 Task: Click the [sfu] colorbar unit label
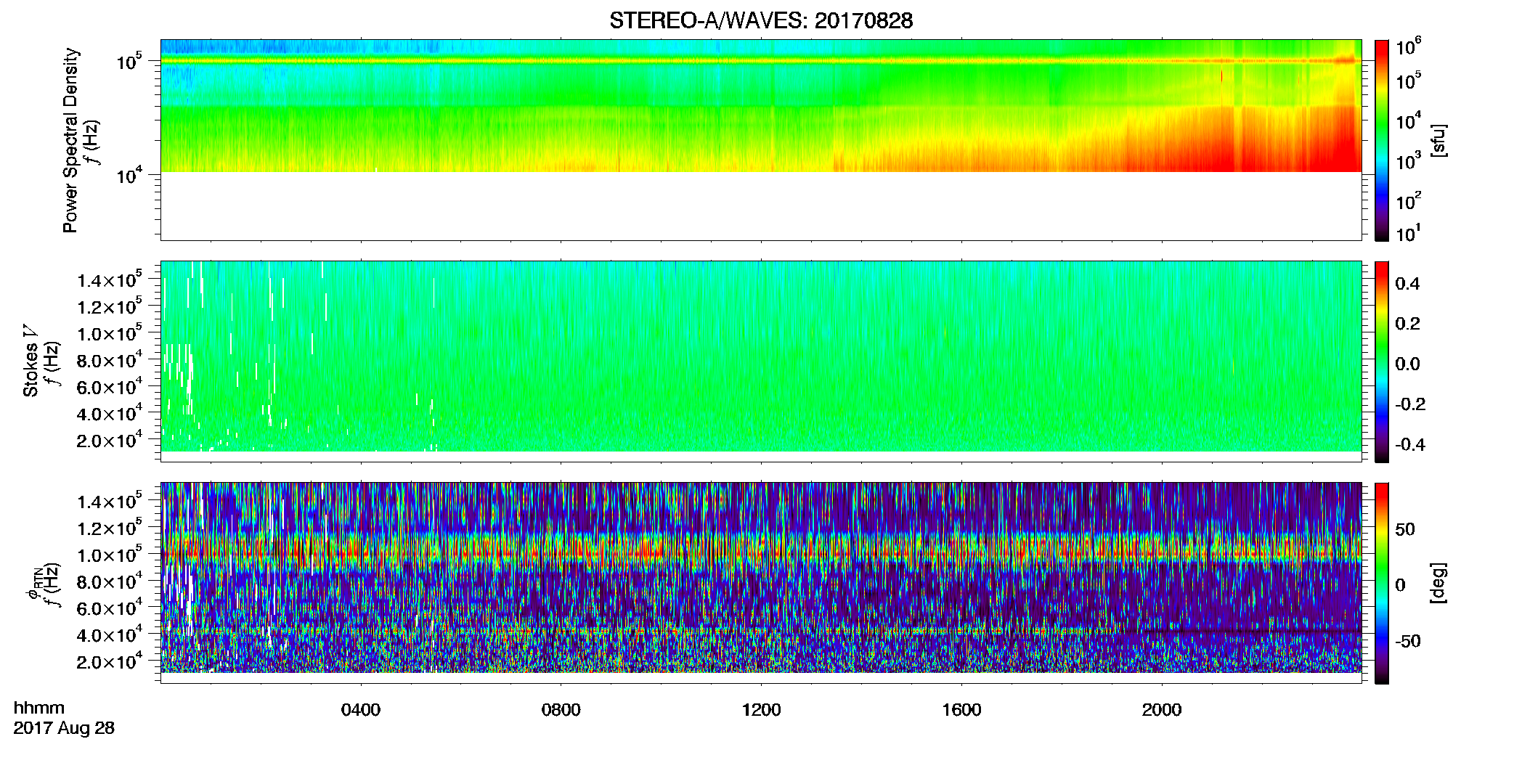click(1438, 140)
